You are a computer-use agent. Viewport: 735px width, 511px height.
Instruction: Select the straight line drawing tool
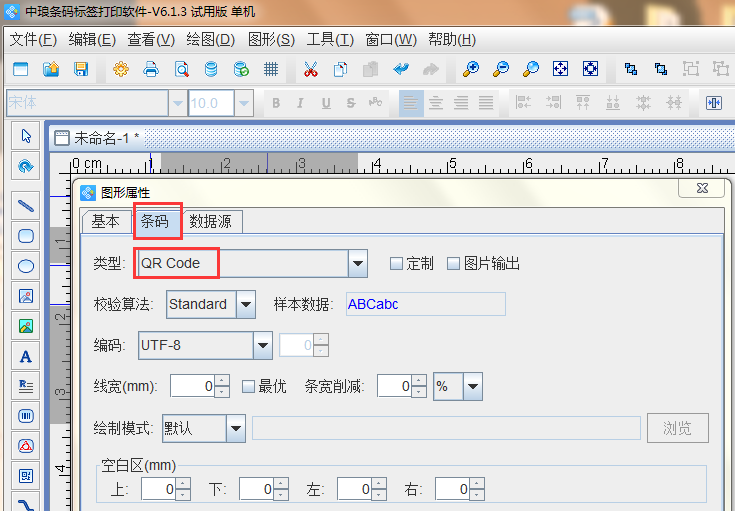(x=27, y=205)
